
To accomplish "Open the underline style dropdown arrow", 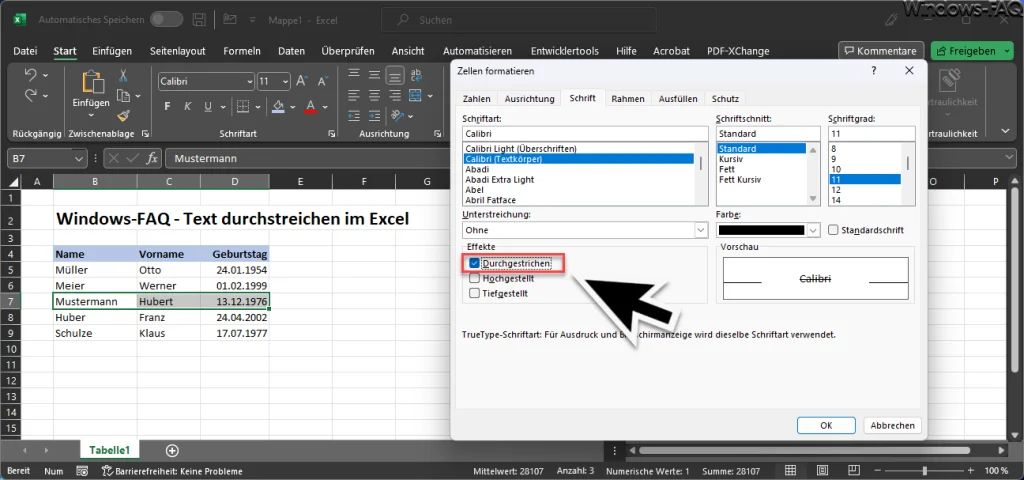I will coord(221,106).
